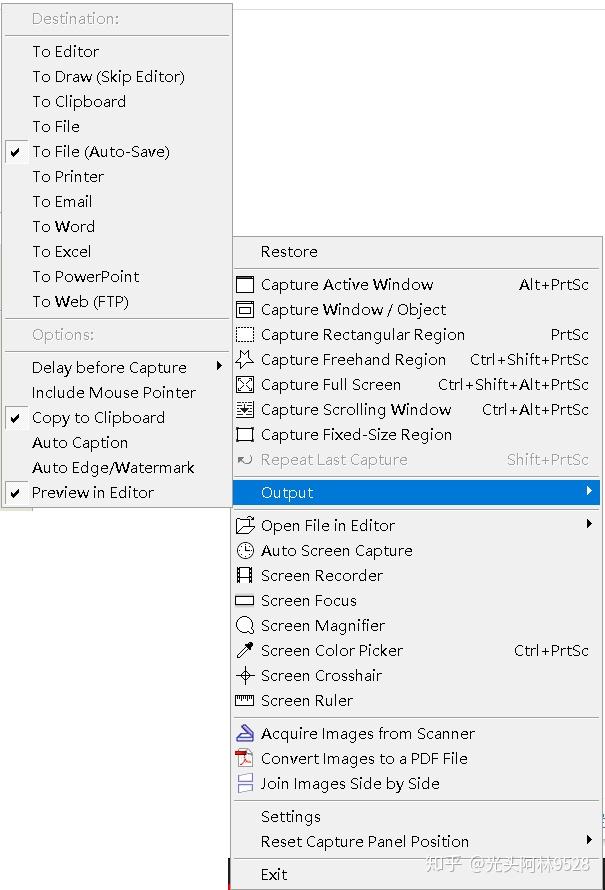Screen dimensions: 605x890
Task: Select the To Clipboard destination
Action: [79, 102]
